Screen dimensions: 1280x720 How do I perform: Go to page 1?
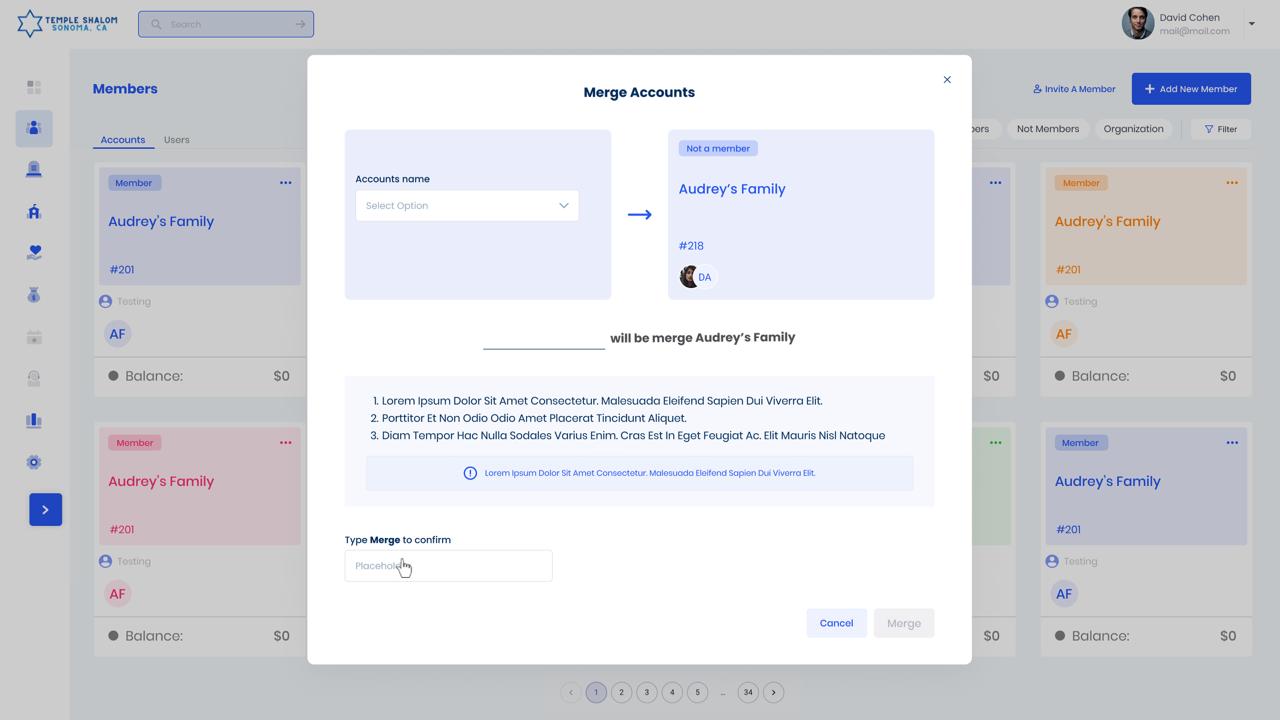596,692
